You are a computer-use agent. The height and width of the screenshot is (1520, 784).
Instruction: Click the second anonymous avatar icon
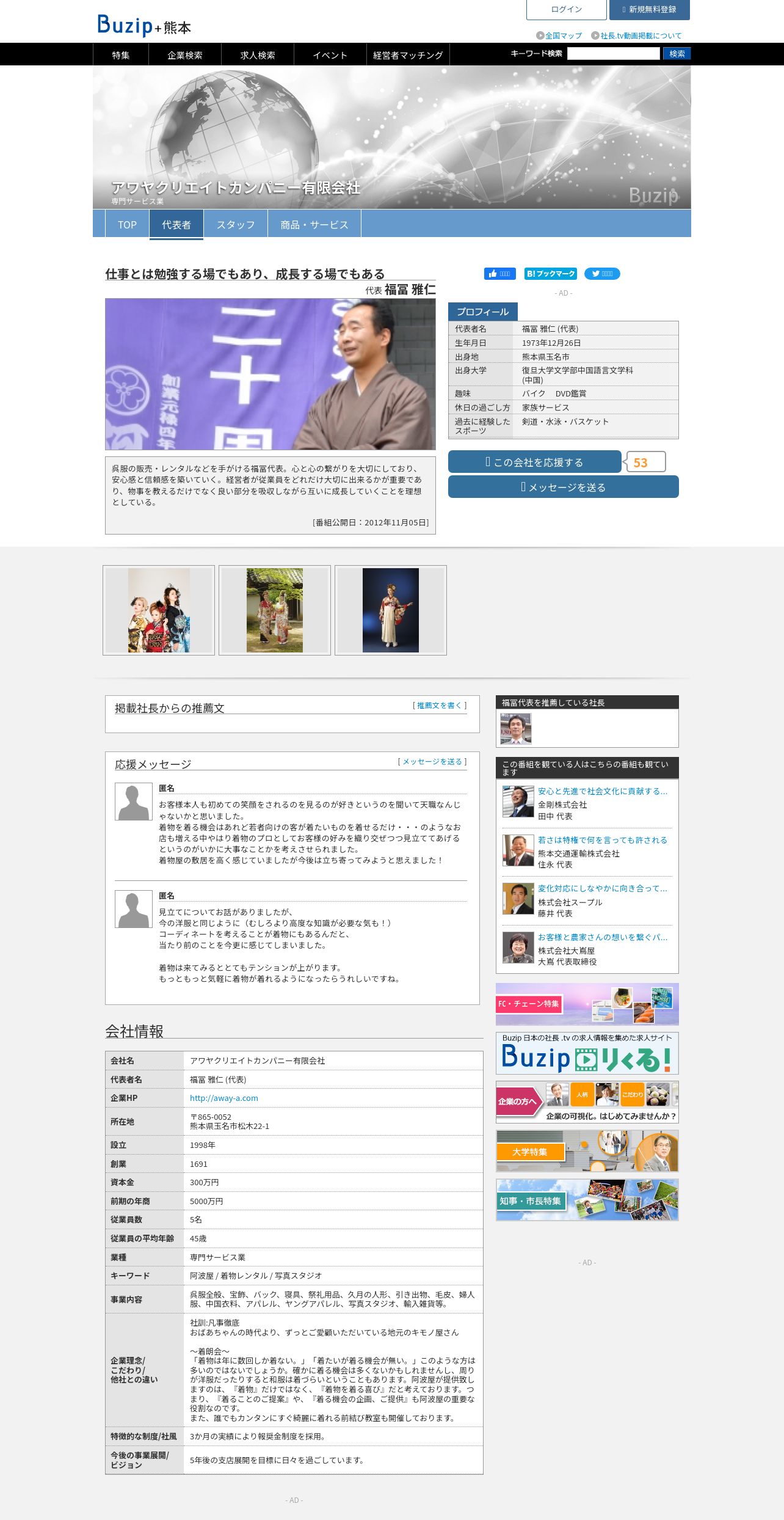click(x=134, y=909)
